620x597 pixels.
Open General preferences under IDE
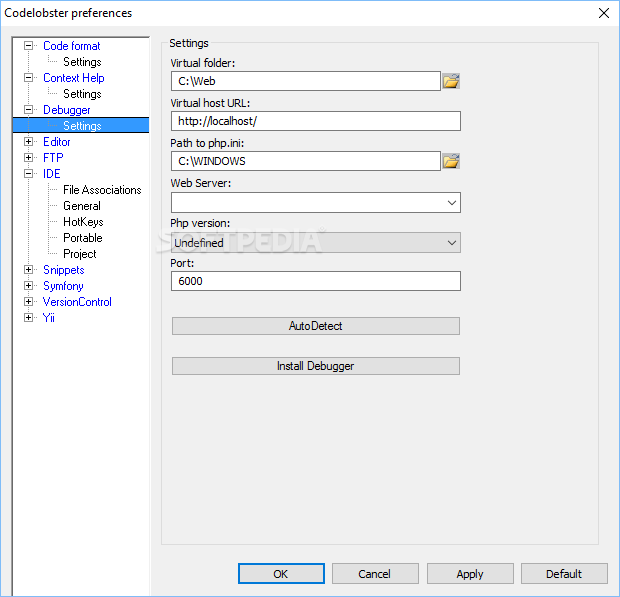tap(82, 206)
